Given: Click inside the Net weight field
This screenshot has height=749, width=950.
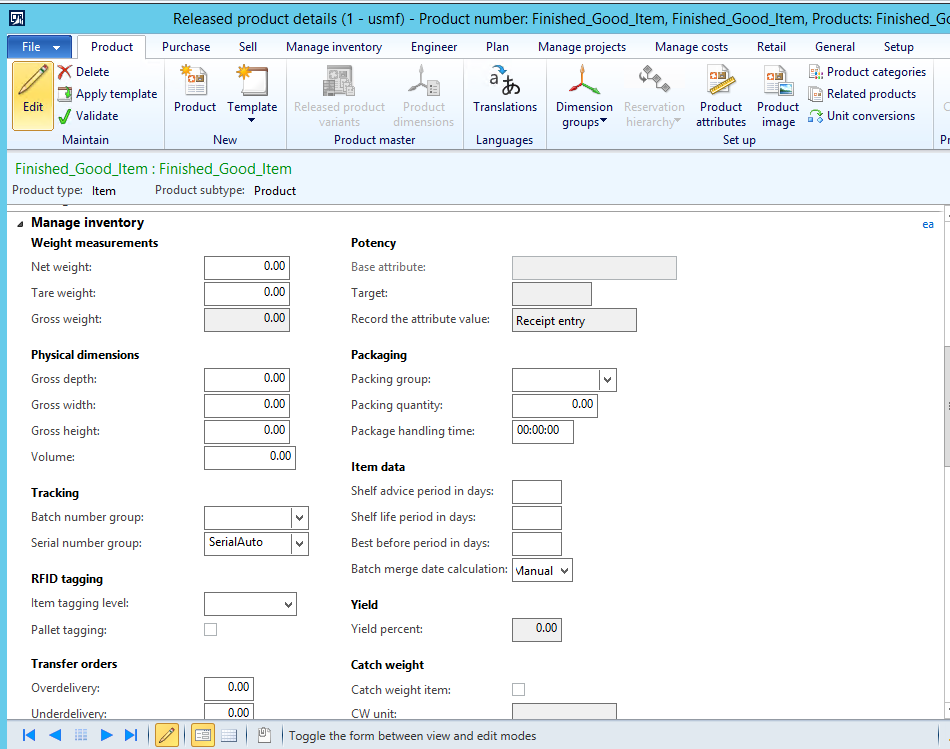Looking at the screenshot, I should tap(247, 267).
